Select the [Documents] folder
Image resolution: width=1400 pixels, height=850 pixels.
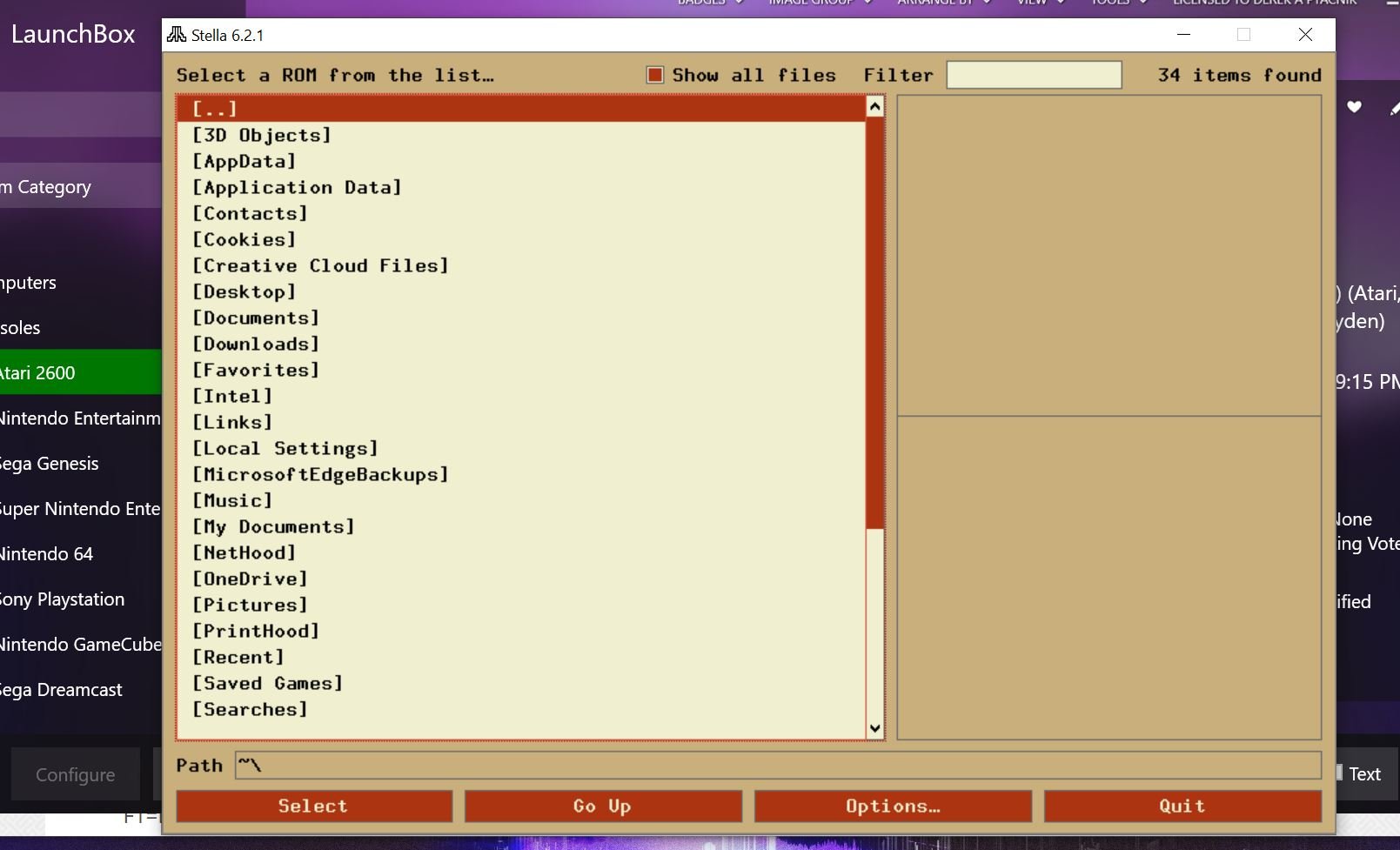(x=521, y=318)
